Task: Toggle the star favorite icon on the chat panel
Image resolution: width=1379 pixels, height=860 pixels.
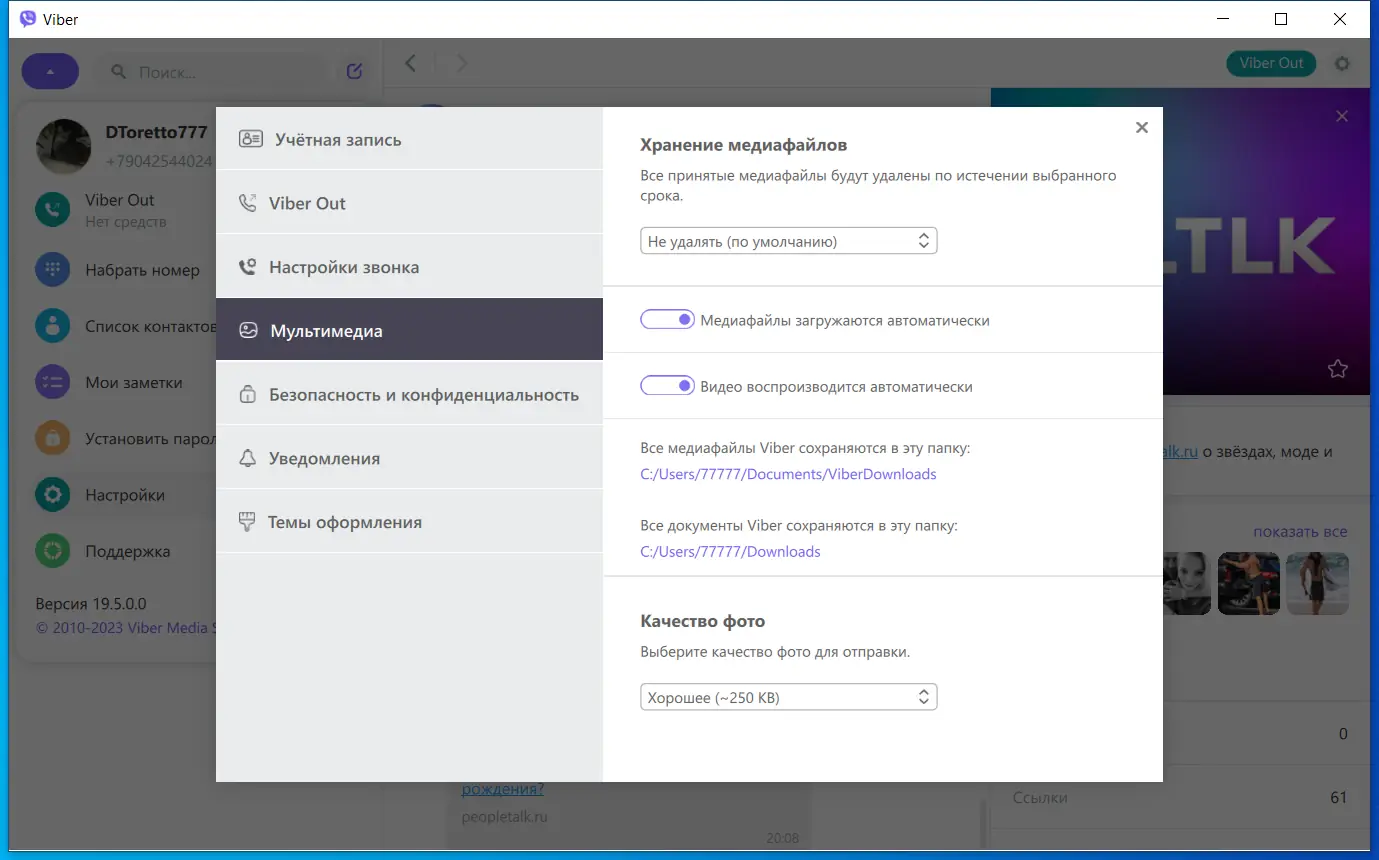Action: [1337, 368]
